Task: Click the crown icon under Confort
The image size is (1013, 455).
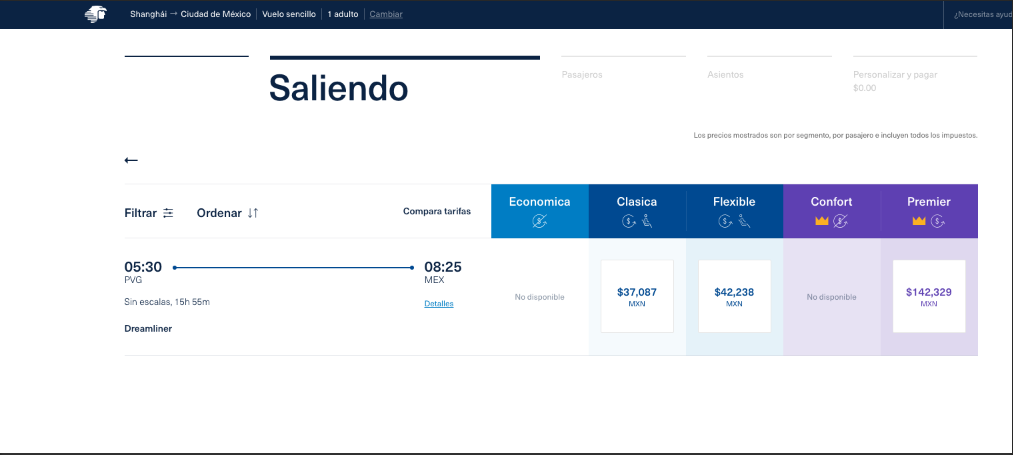Action: [822, 221]
